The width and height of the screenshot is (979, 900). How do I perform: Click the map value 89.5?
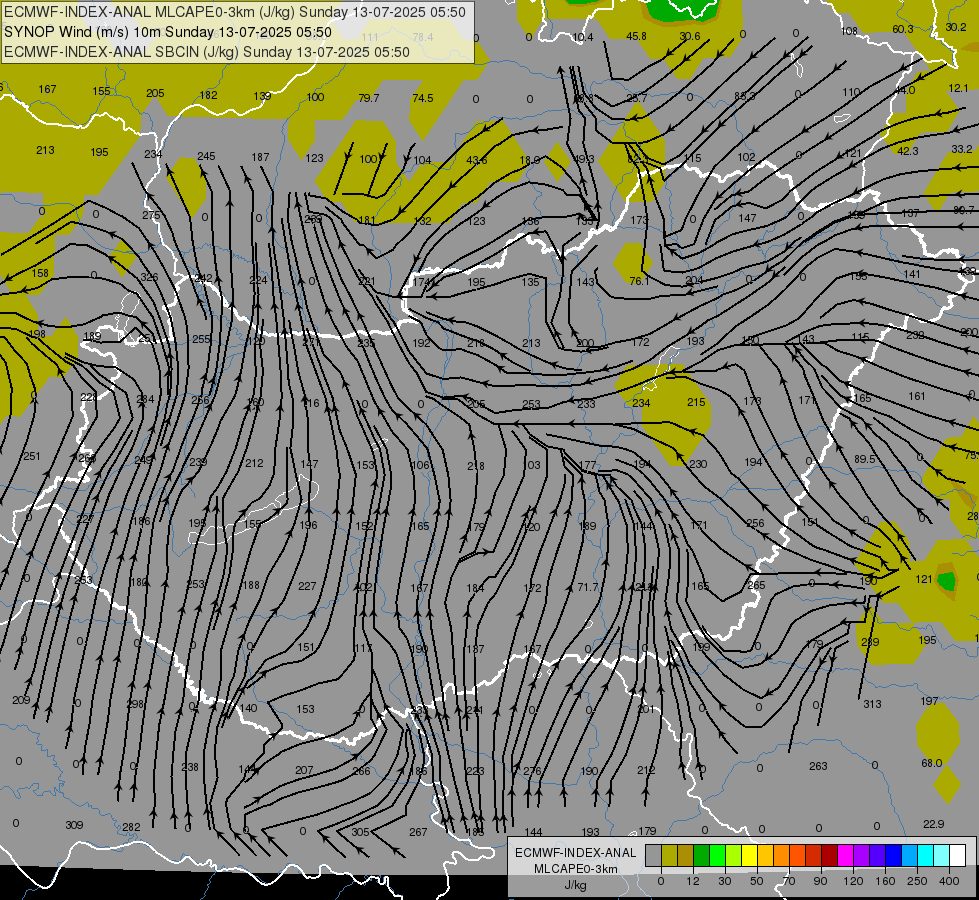click(x=865, y=459)
